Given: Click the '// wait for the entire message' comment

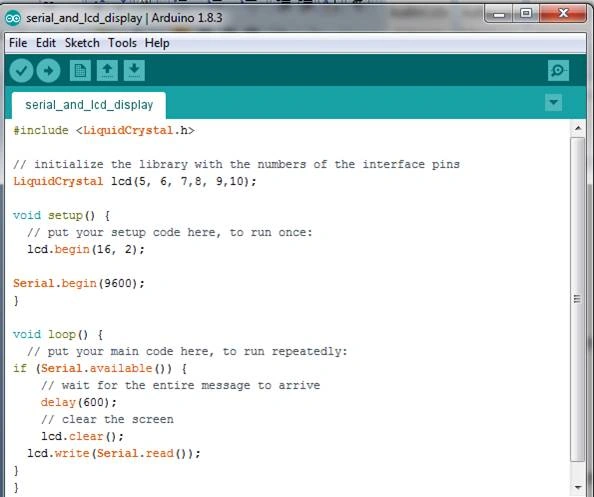Looking at the screenshot, I should click(x=180, y=385).
